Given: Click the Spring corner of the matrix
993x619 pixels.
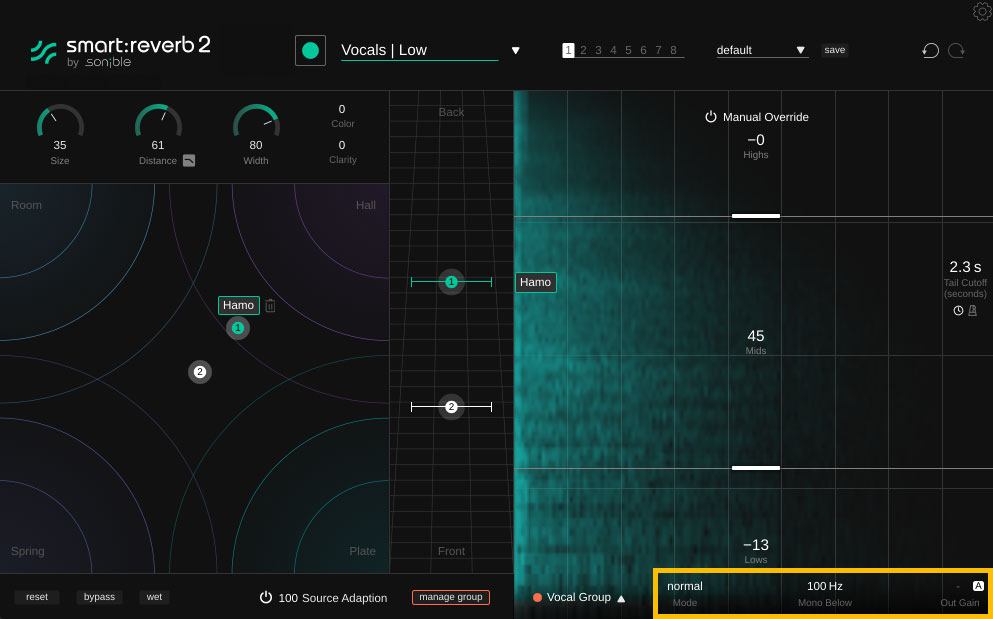Looking at the screenshot, I should tap(28, 551).
